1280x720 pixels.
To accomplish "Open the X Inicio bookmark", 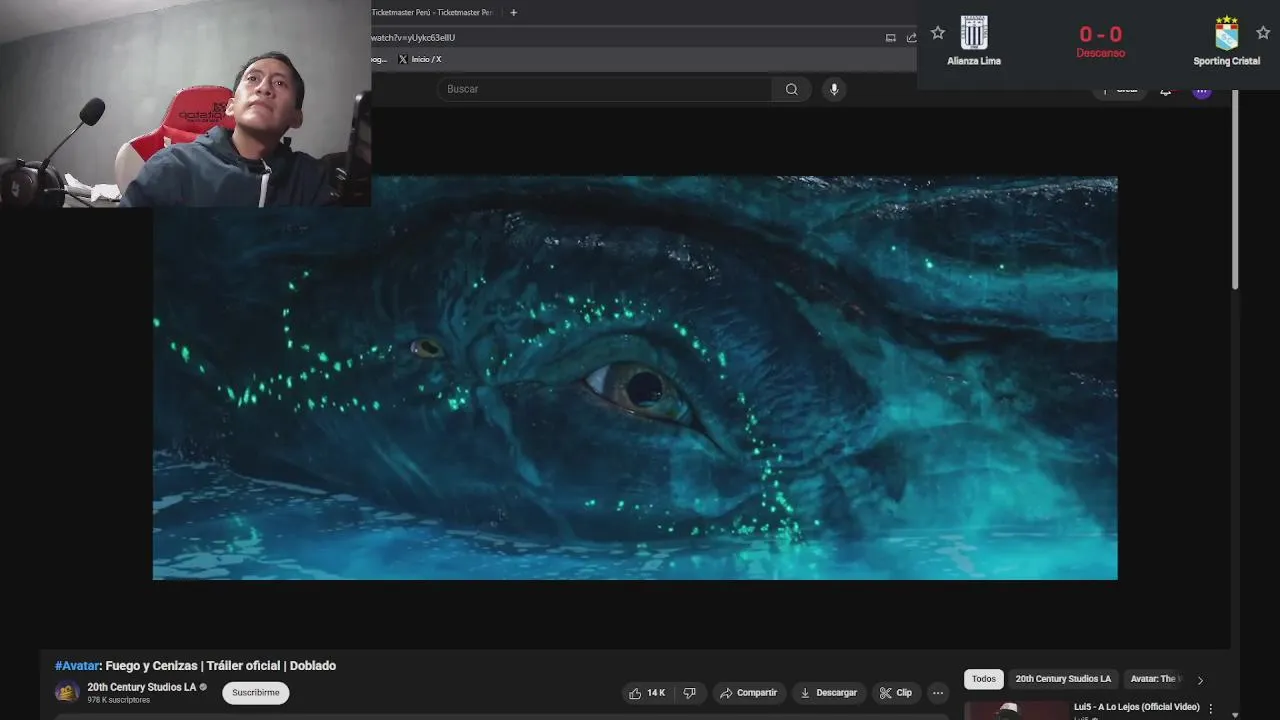I will point(420,59).
